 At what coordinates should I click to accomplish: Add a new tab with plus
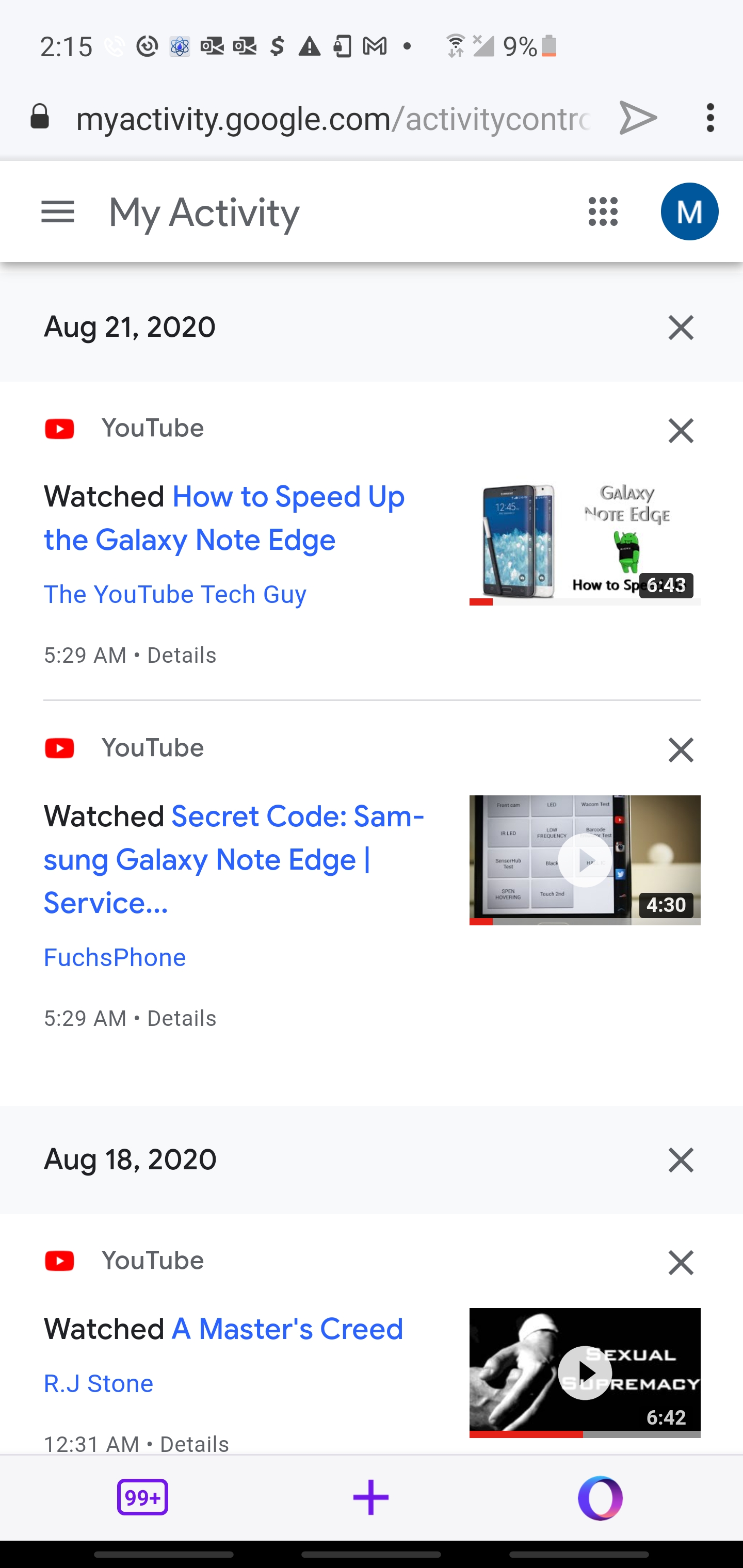pyautogui.click(x=371, y=1497)
